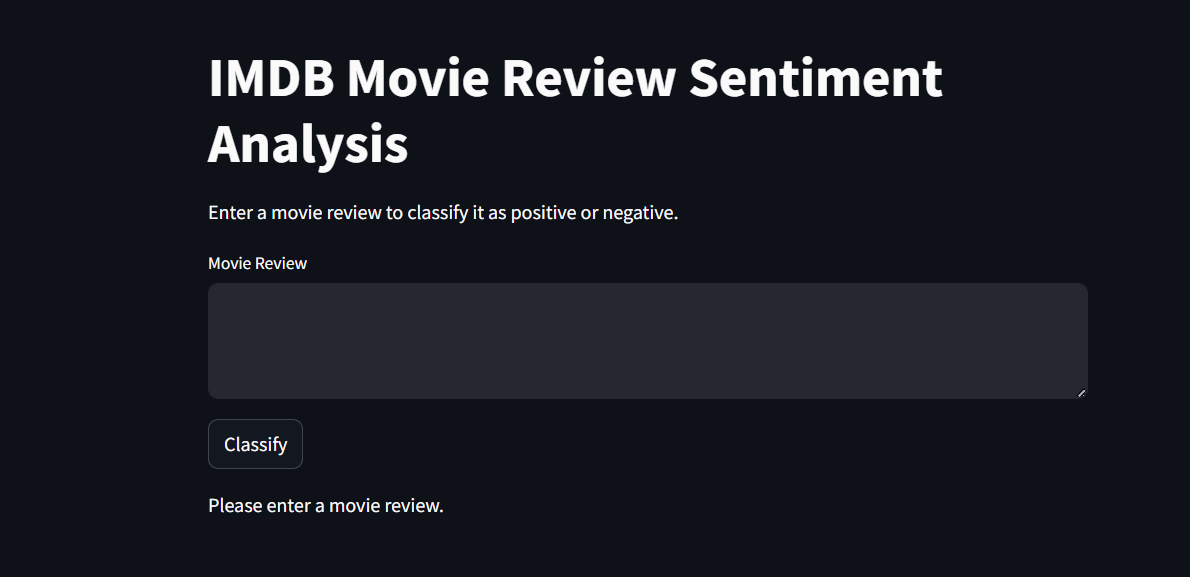
Task: Click the top-left corner of the review text area
Action: tap(214, 289)
